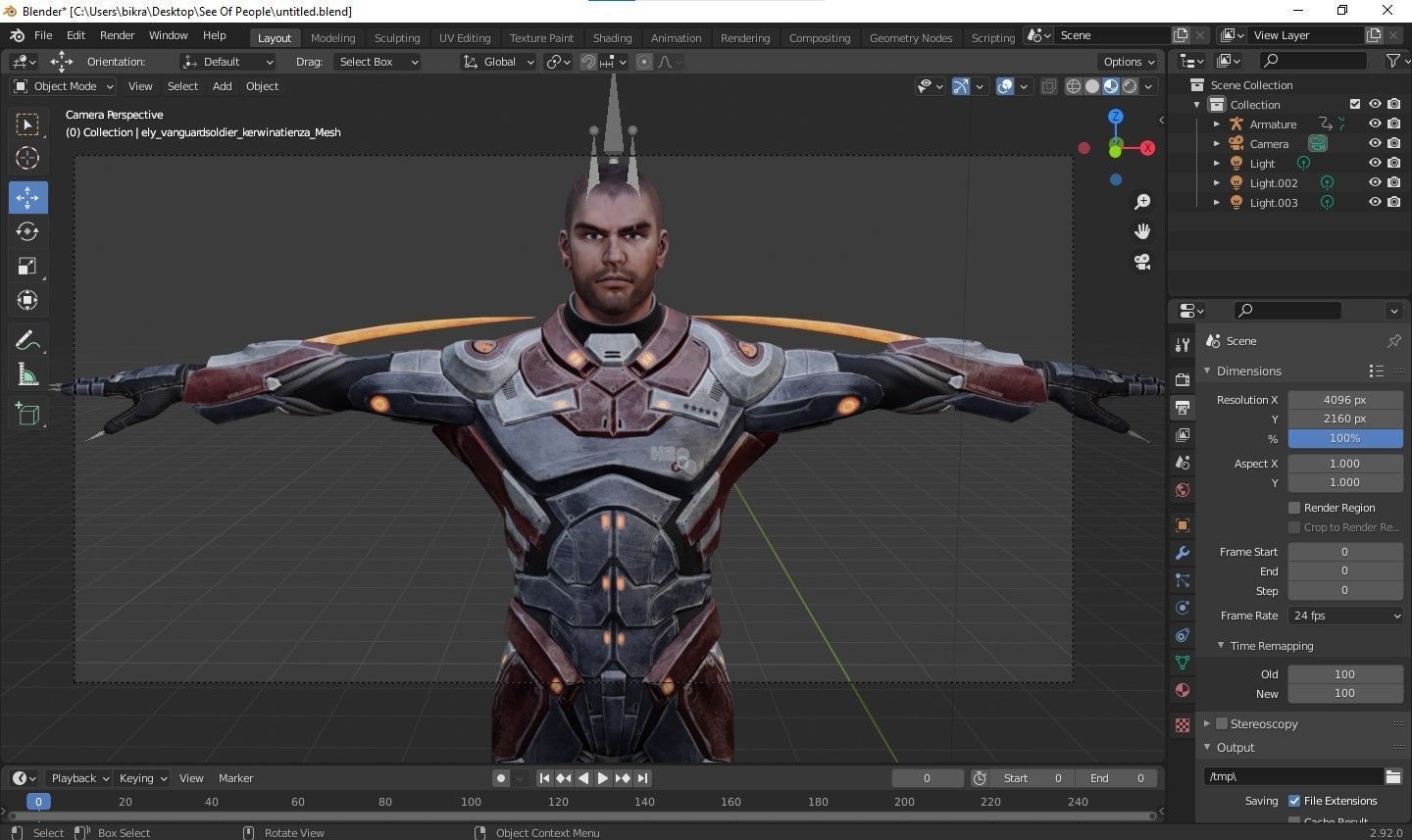1412x840 pixels.
Task: Open the Physics properties tab
Action: click(x=1183, y=608)
